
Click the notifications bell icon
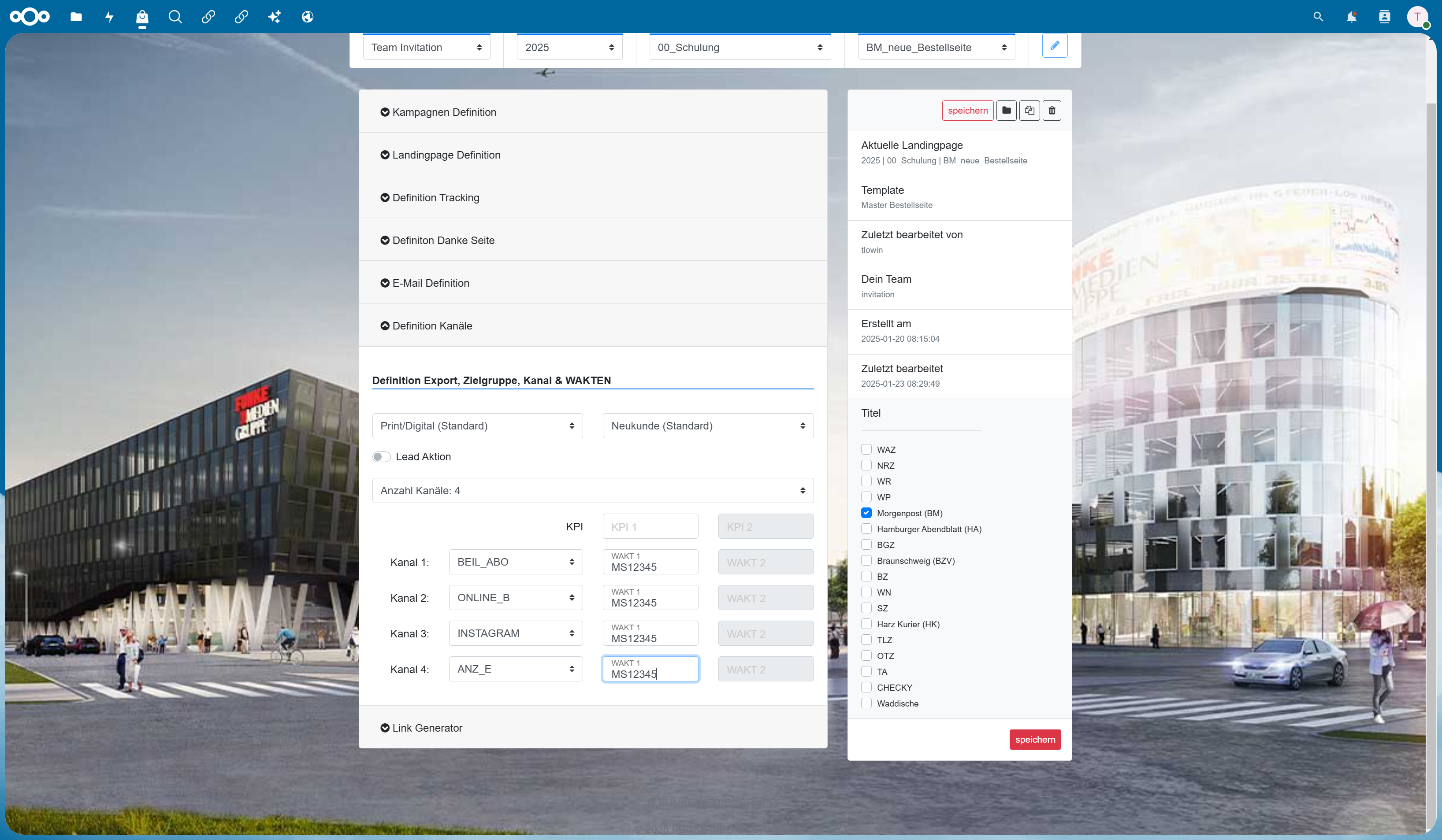1351,17
